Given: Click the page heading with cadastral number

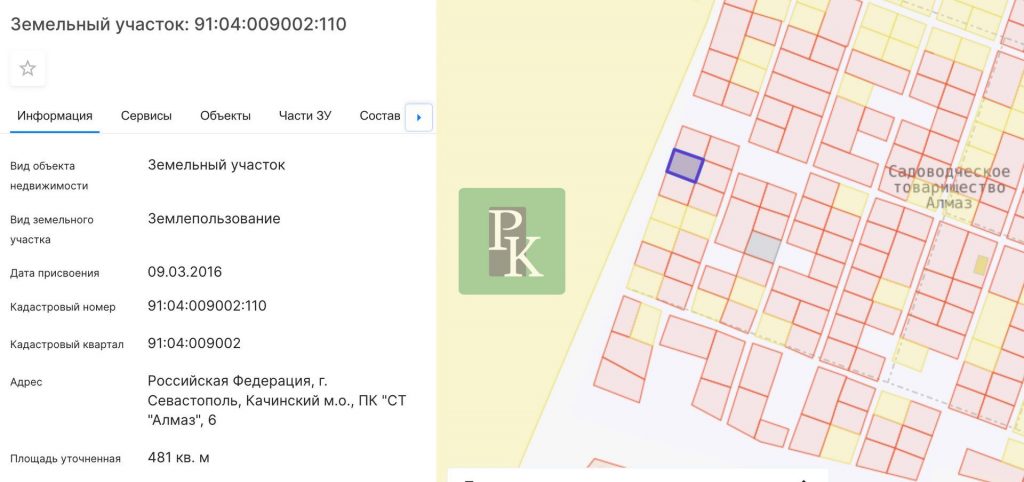Looking at the screenshot, I should (x=178, y=24).
